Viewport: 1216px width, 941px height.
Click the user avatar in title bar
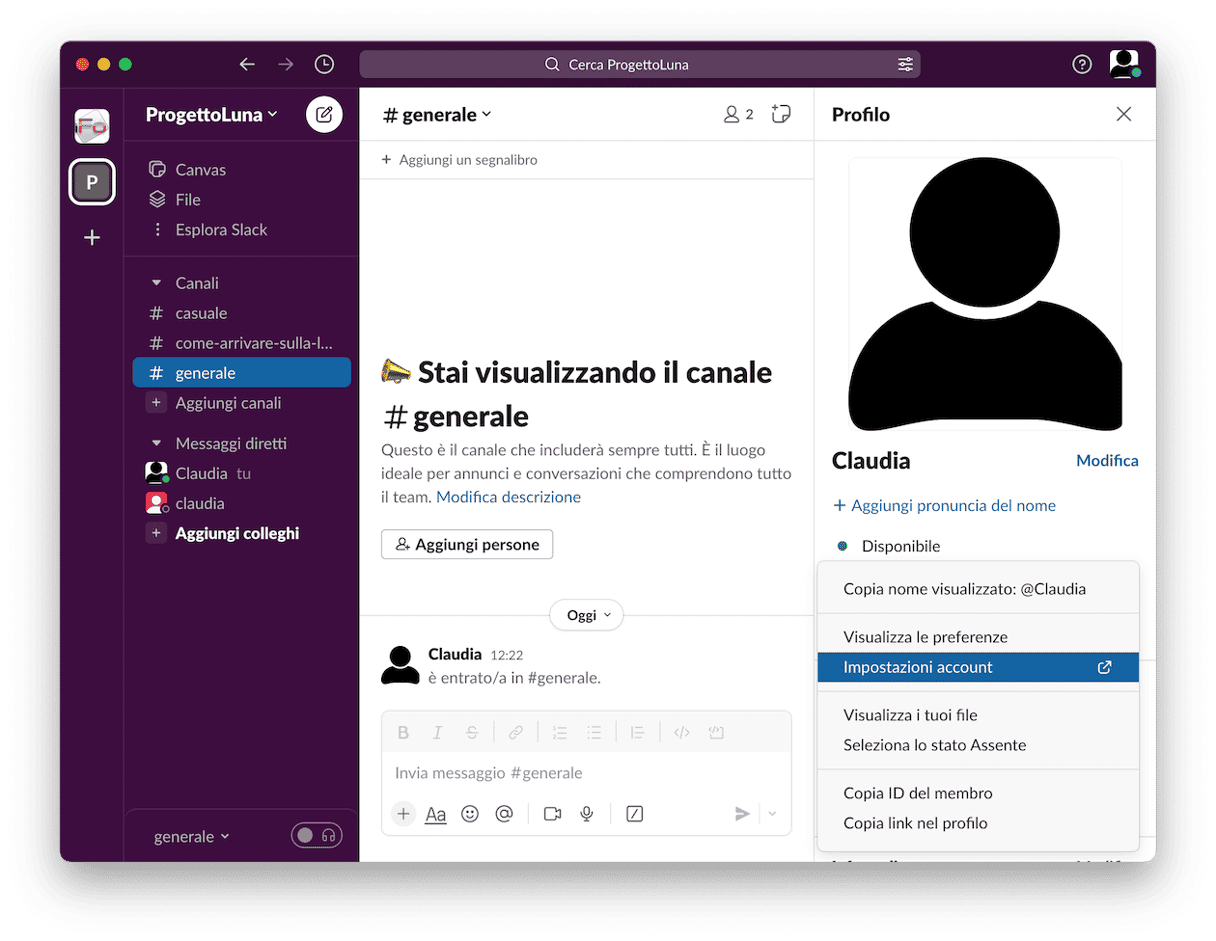click(1124, 64)
